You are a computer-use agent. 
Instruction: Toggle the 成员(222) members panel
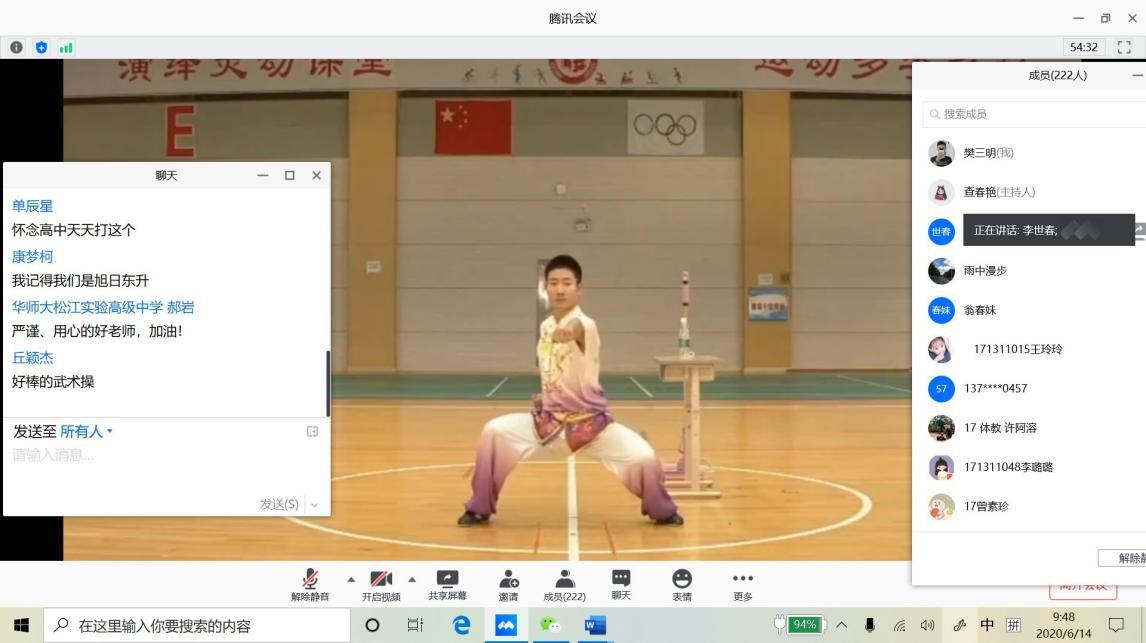pyautogui.click(x=564, y=585)
